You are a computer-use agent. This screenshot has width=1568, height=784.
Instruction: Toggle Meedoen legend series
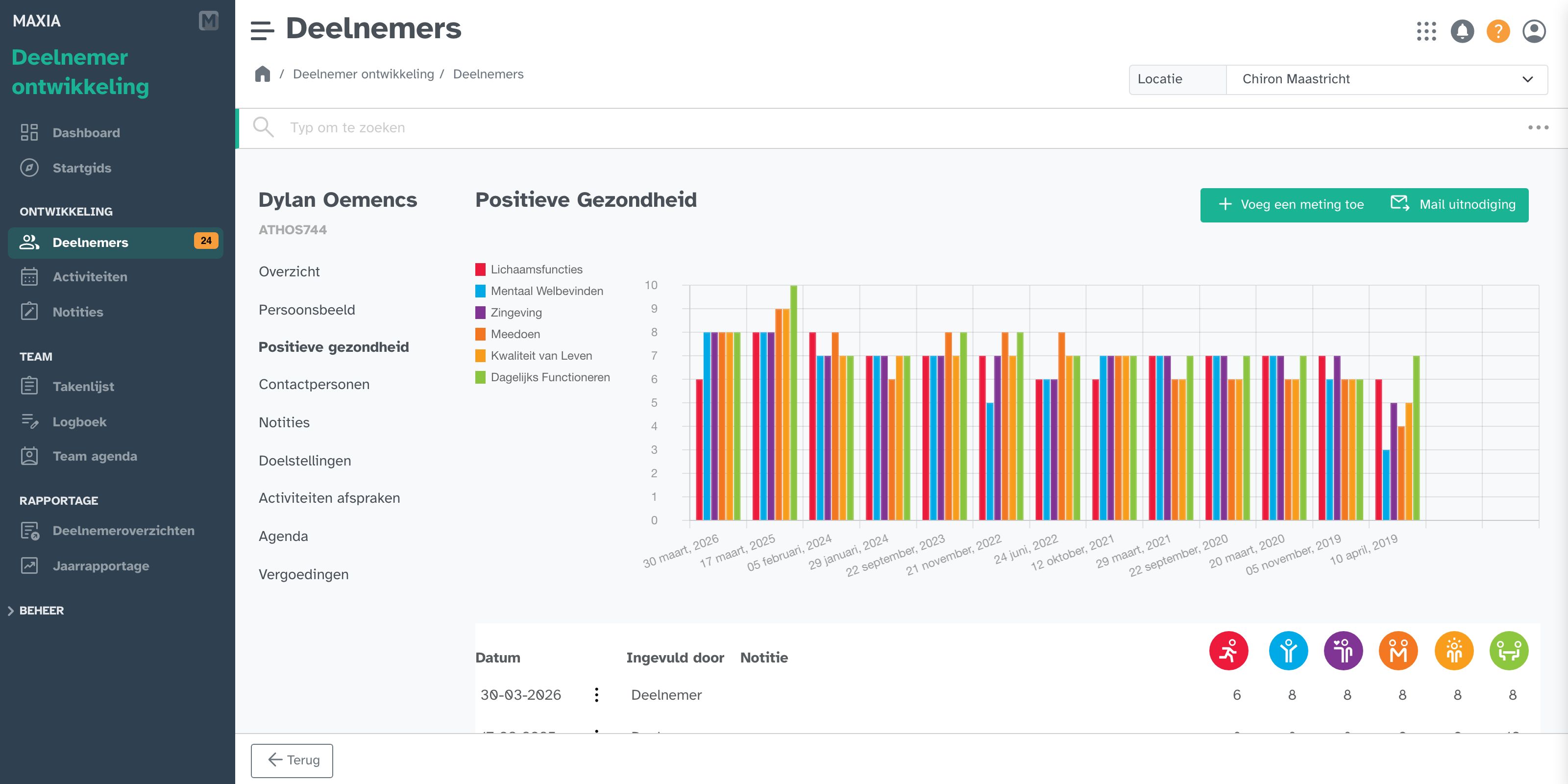[x=508, y=334]
